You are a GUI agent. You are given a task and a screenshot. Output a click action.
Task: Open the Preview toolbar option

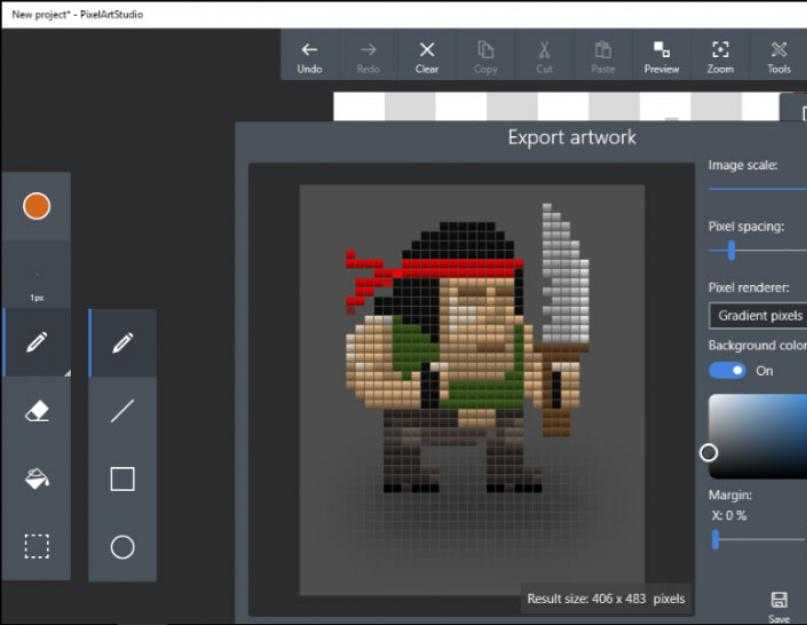661,57
